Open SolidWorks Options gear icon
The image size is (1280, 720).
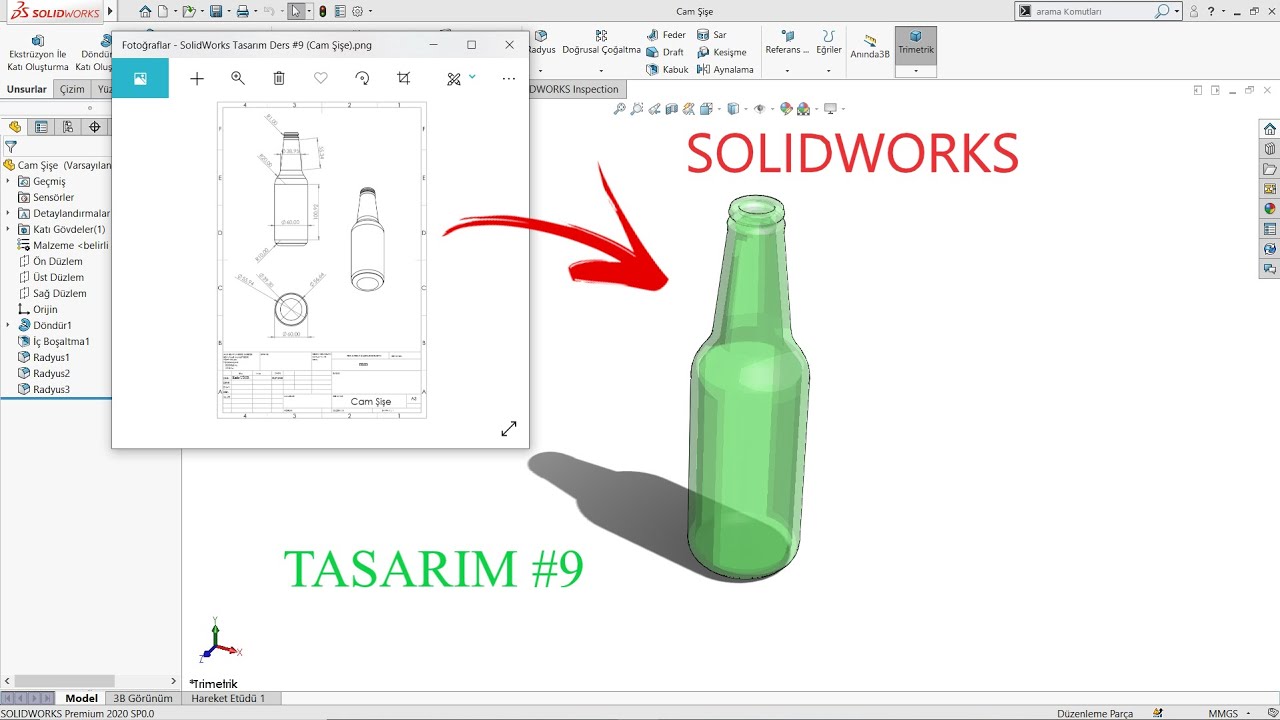click(x=357, y=12)
